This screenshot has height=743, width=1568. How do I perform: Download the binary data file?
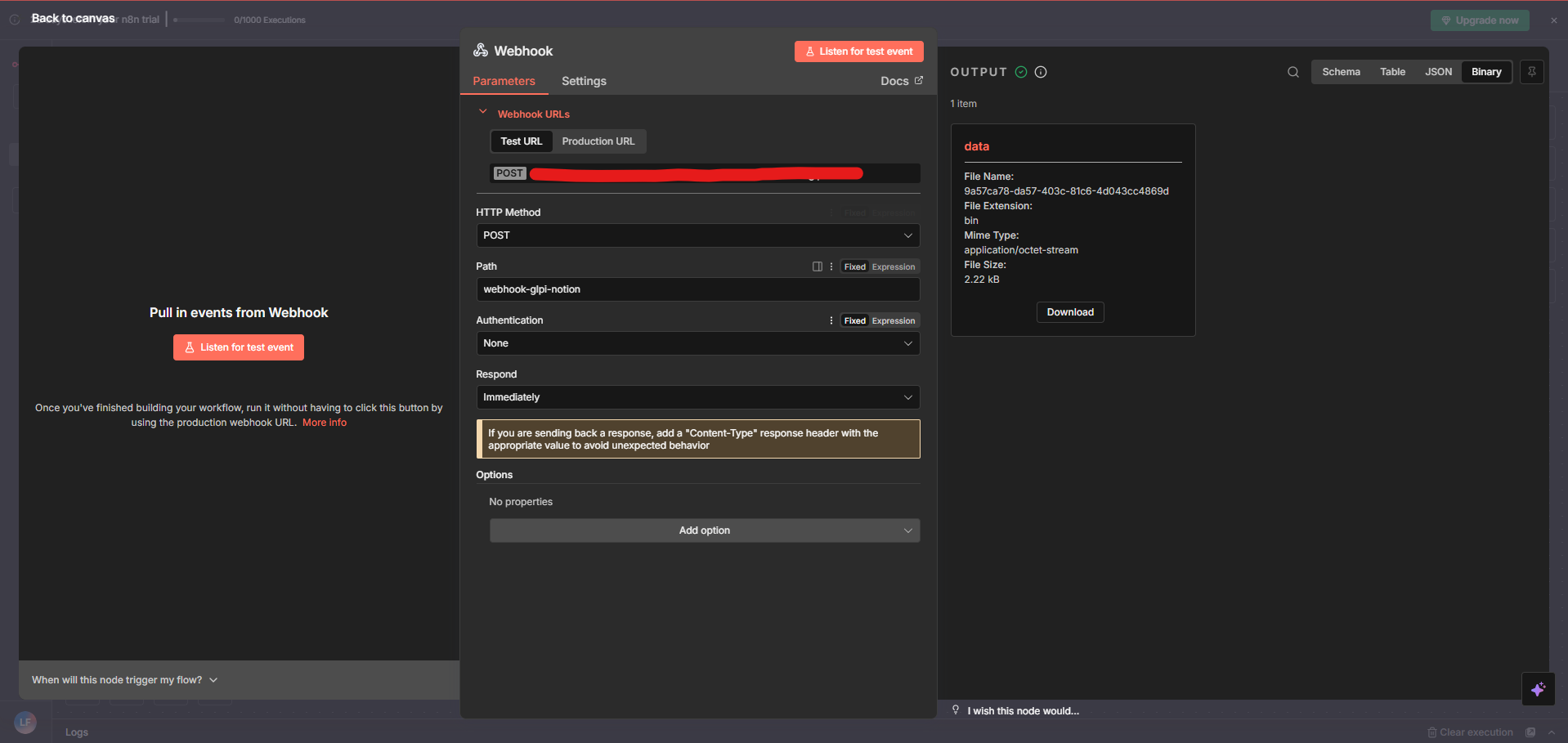[x=1069, y=312]
